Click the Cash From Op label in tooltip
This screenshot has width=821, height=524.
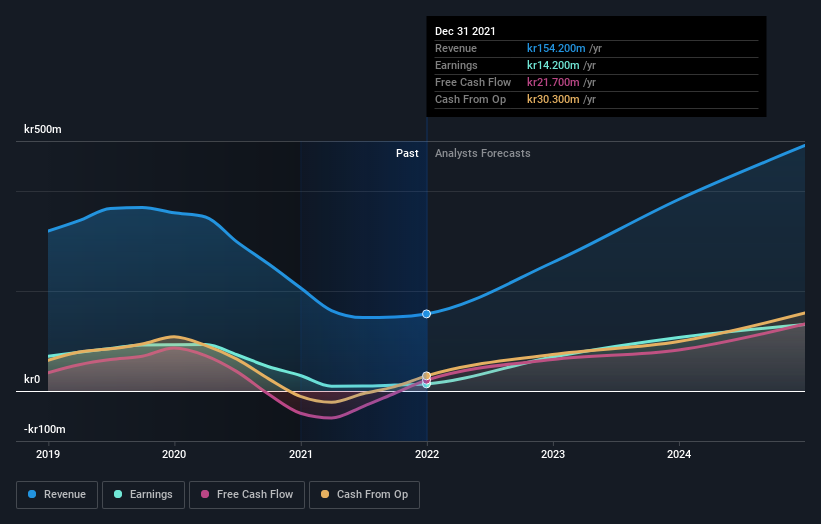(470, 99)
